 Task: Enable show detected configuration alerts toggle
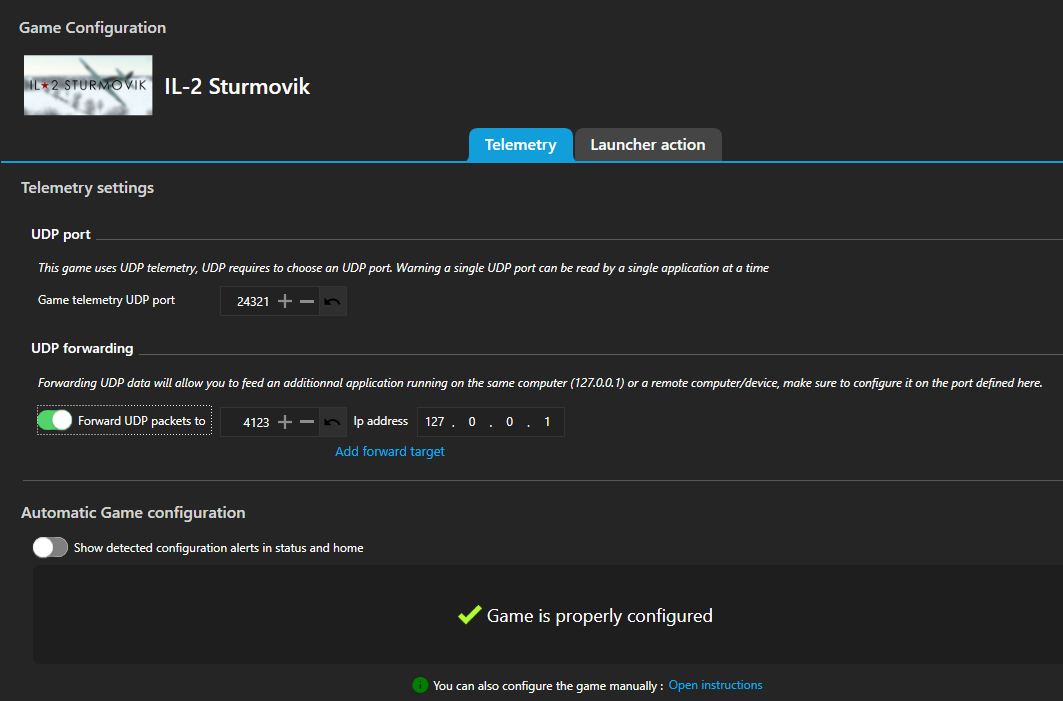50,547
